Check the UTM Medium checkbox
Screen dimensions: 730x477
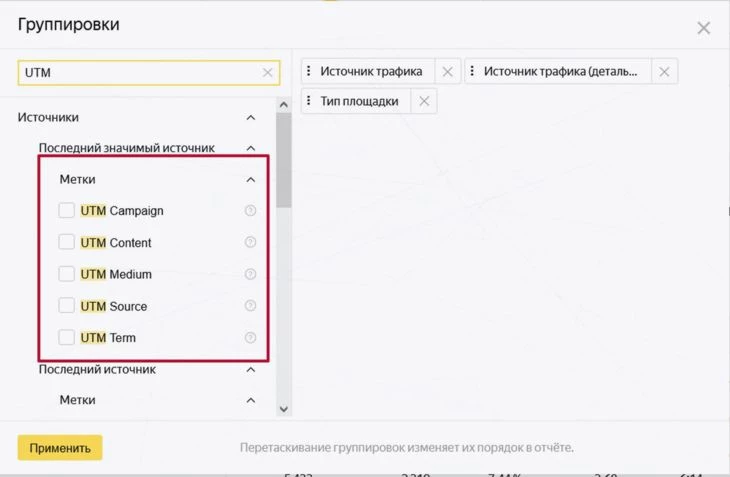coord(66,274)
